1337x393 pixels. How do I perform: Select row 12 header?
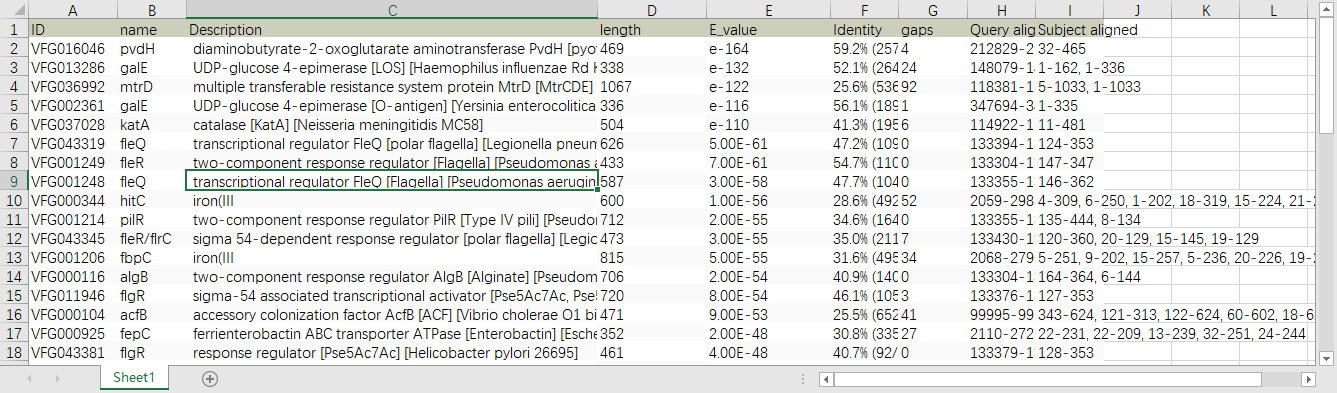(14, 238)
